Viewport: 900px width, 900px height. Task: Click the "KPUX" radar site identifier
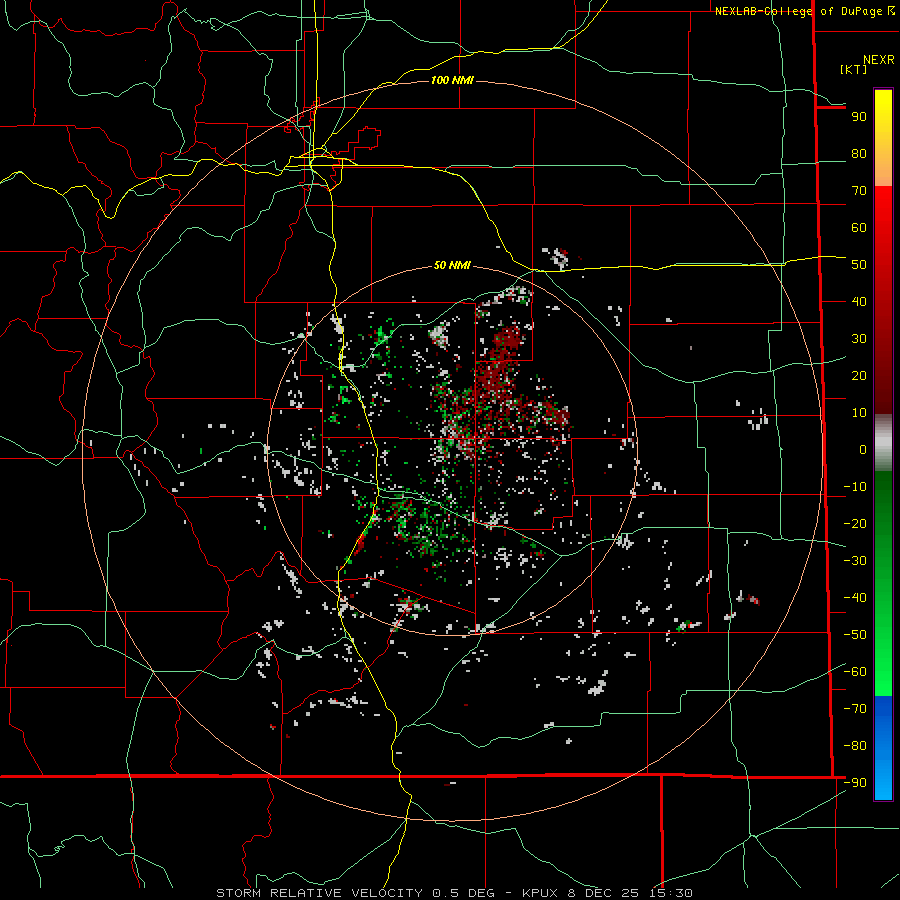click(541, 893)
